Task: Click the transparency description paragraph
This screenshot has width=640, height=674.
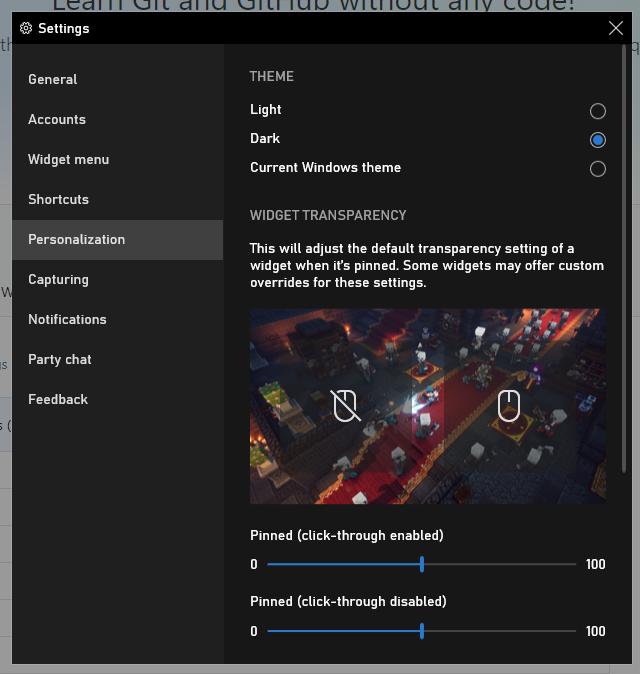Action: [427, 266]
